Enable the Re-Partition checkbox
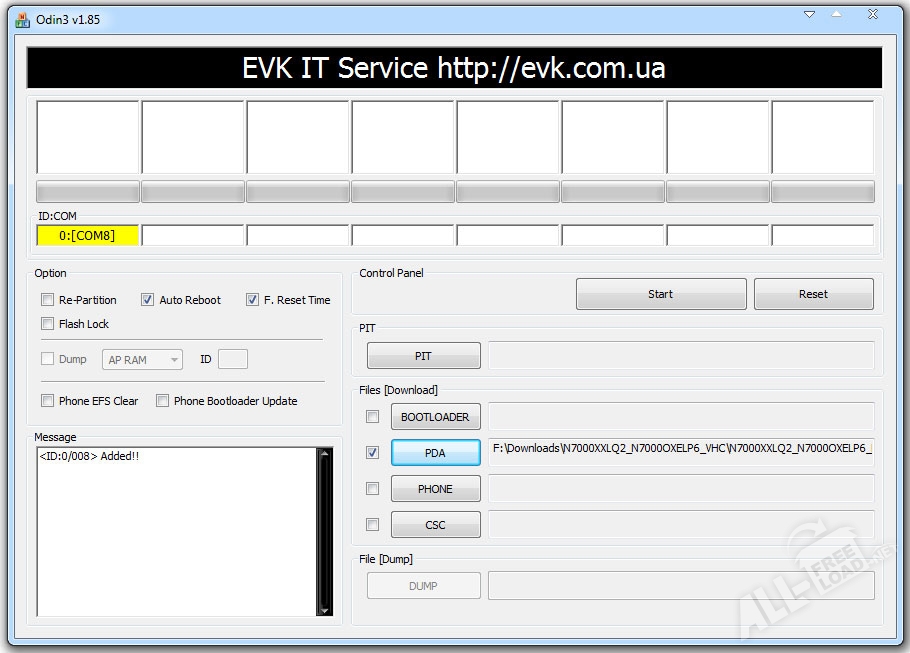Image resolution: width=910 pixels, height=653 pixels. pos(47,300)
